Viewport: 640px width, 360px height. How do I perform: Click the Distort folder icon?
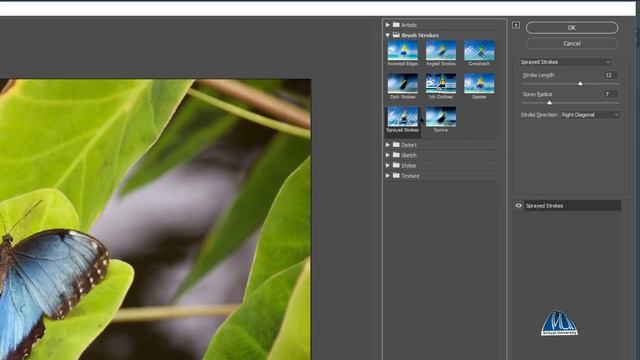[x=396, y=144]
